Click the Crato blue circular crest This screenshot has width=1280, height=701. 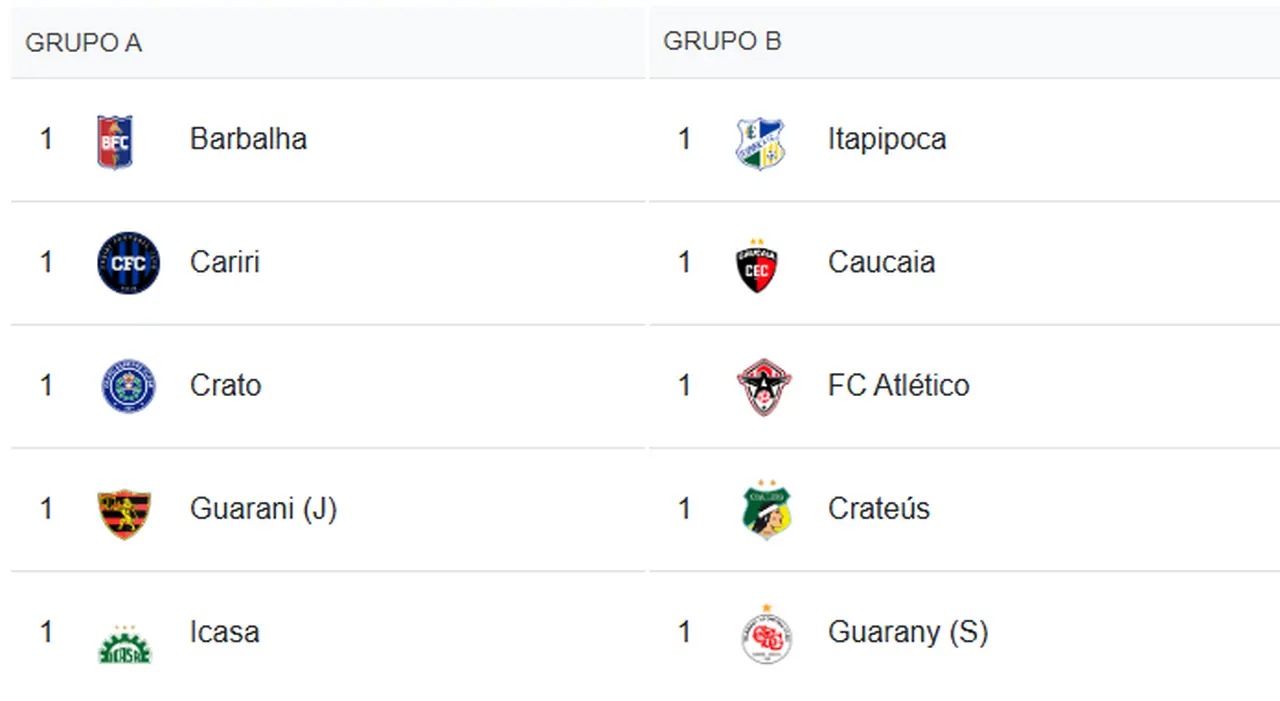point(128,387)
